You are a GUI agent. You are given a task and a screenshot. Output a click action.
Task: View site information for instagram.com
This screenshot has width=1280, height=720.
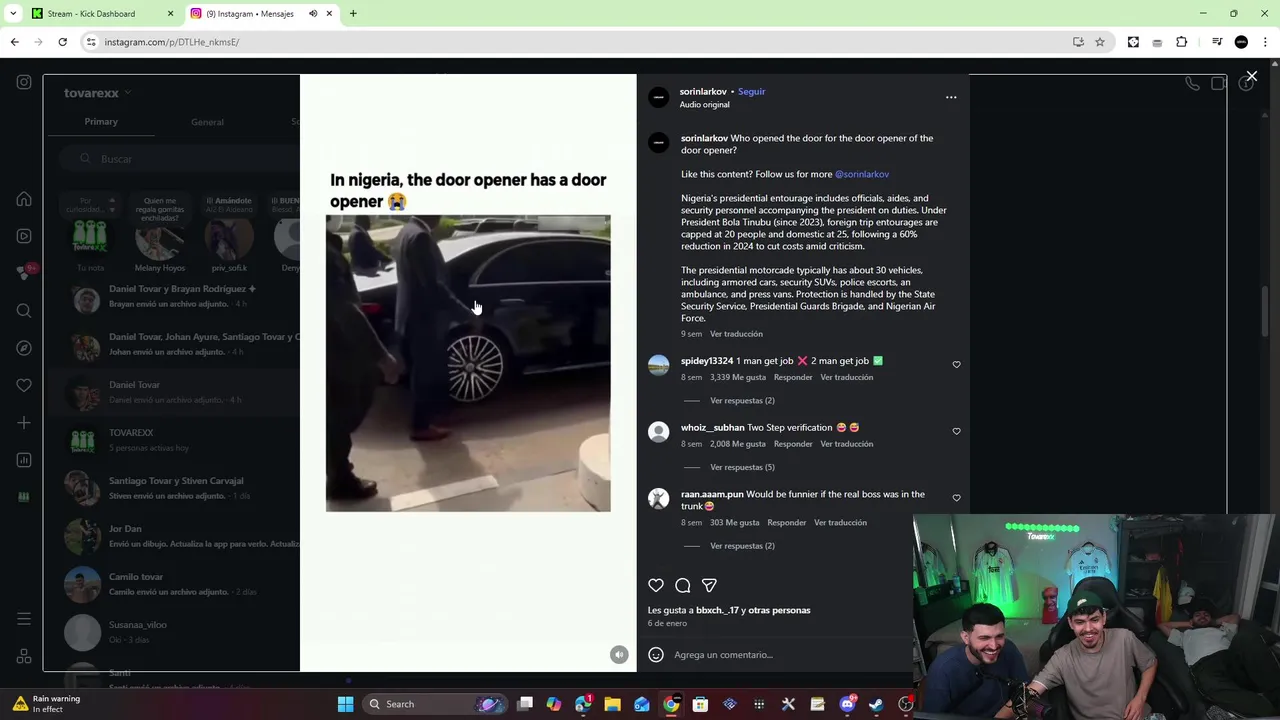point(91,42)
